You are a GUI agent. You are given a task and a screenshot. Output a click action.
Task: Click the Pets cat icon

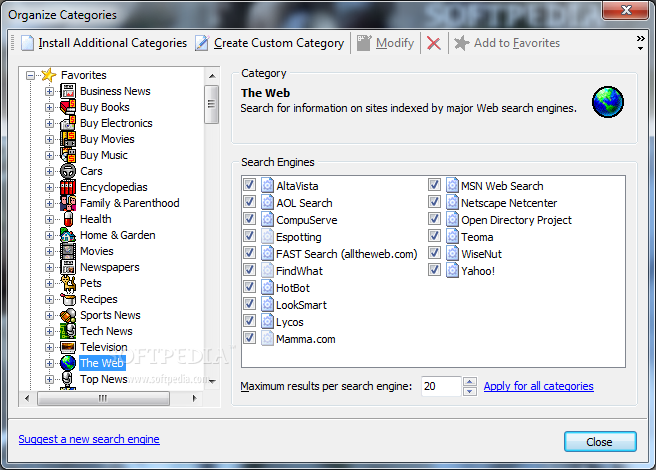(x=68, y=283)
